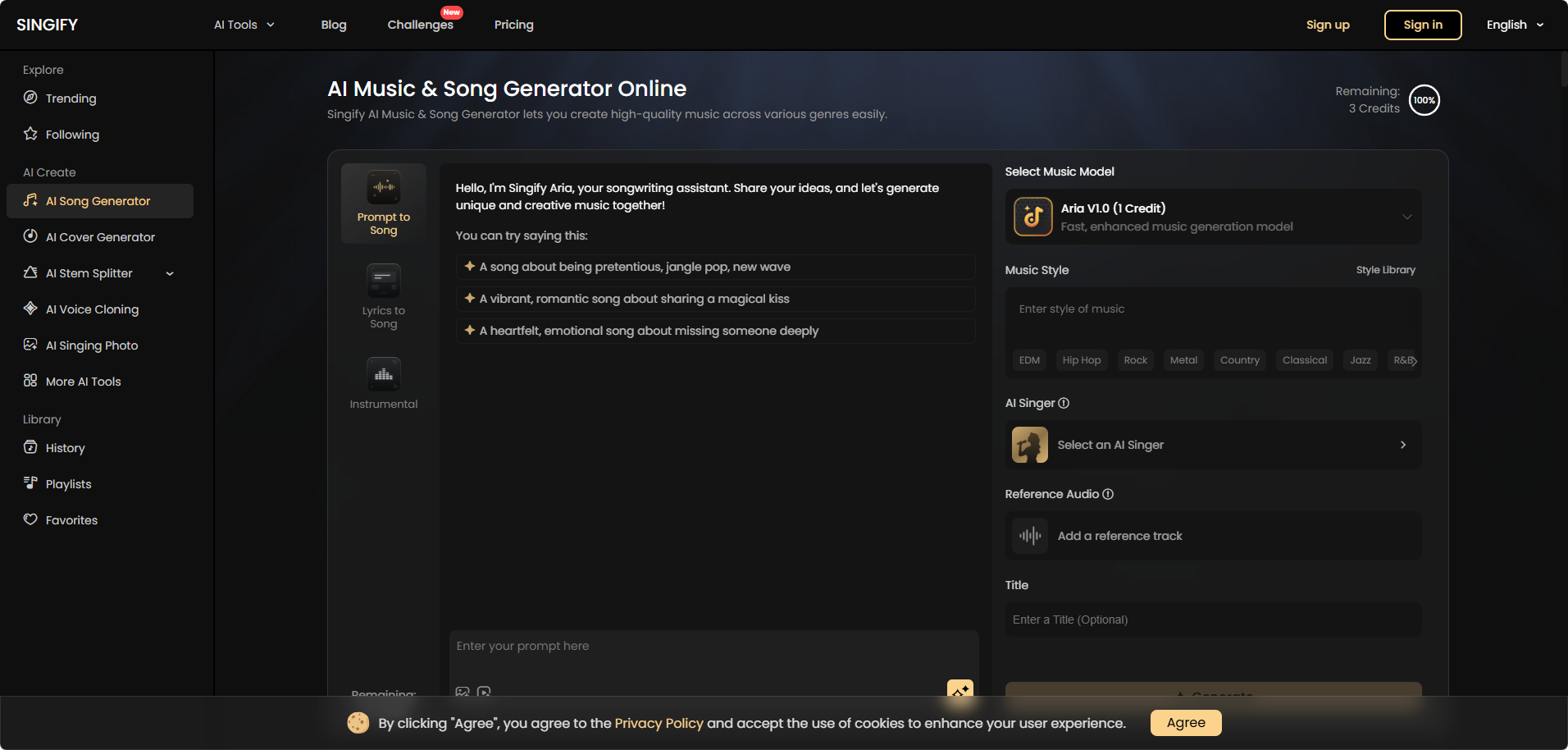Click the Following star icon
1568x750 pixels.
coord(30,134)
